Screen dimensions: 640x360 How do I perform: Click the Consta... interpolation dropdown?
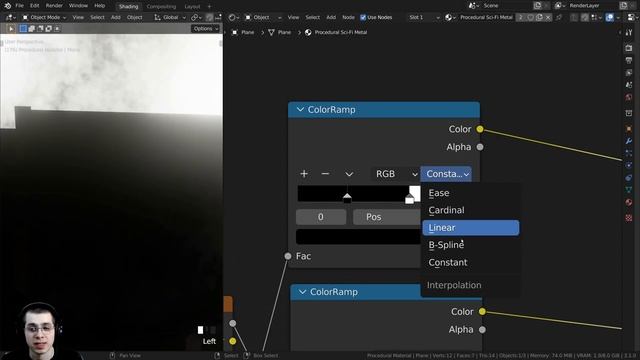pos(446,174)
